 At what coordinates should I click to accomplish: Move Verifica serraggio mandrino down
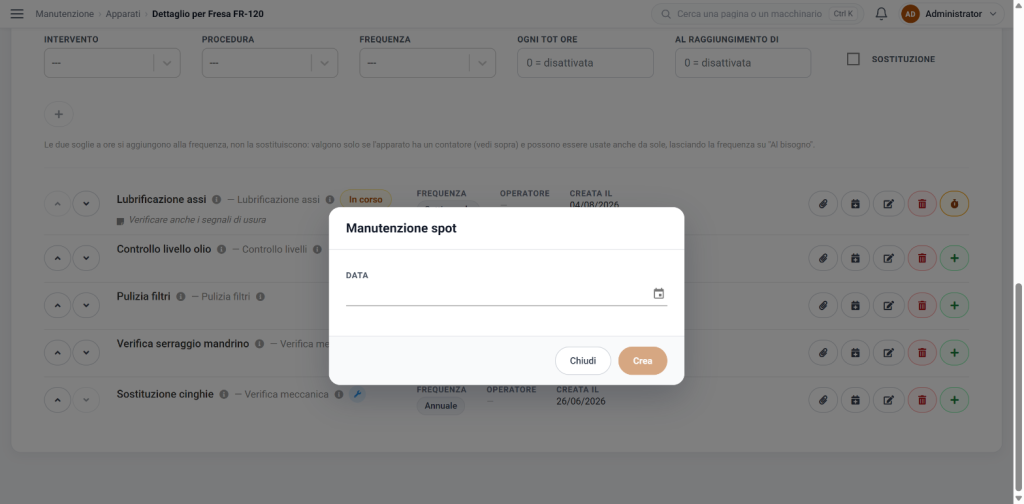click(x=86, y=353)
